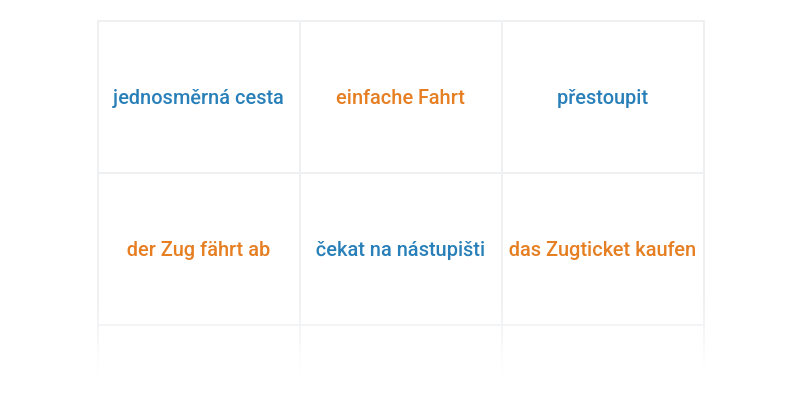
Task: Select the Czech card for 'one-way trip'
Action: coord(198,97)
